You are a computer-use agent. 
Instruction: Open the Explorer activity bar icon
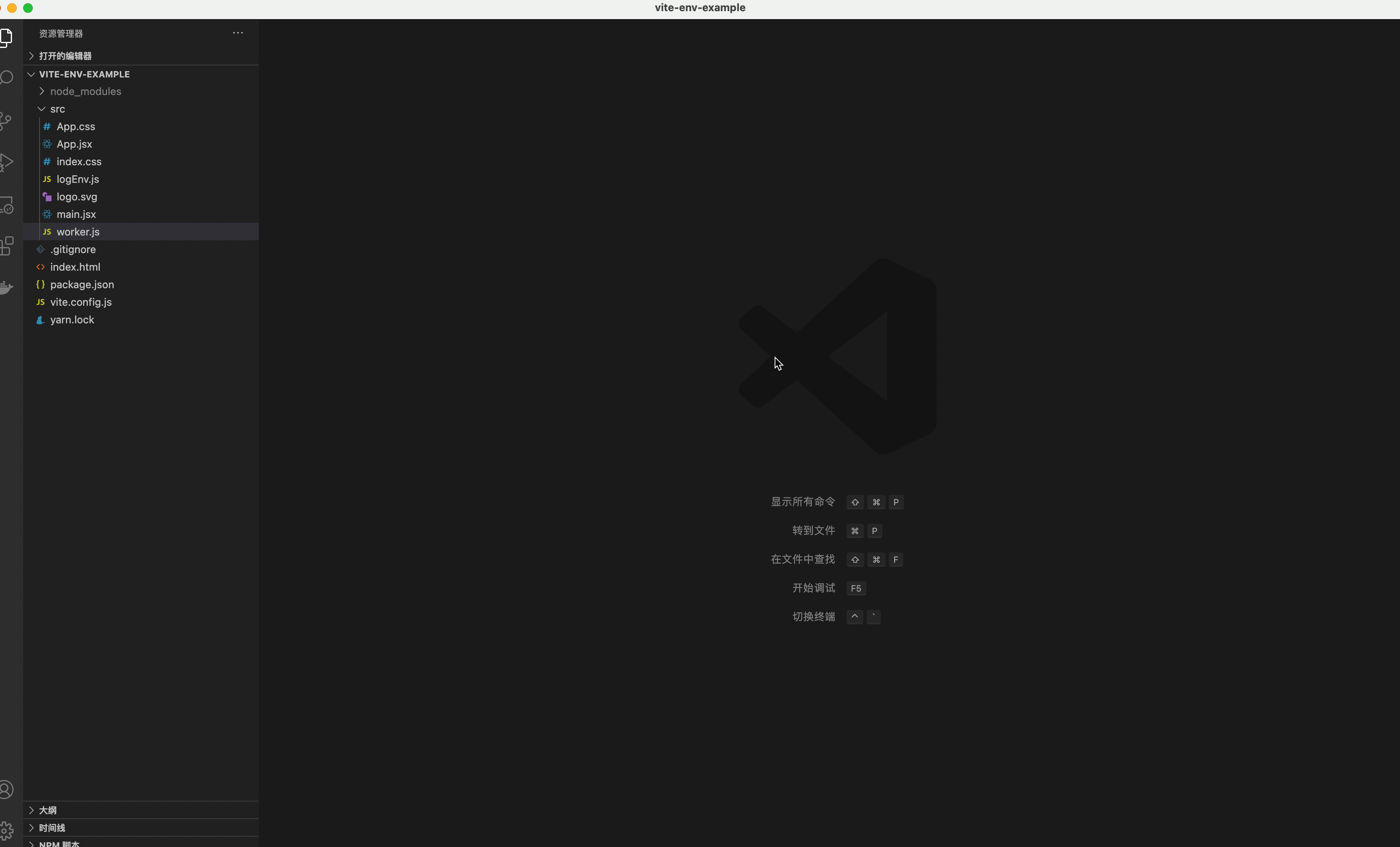(x=6, y=38)
